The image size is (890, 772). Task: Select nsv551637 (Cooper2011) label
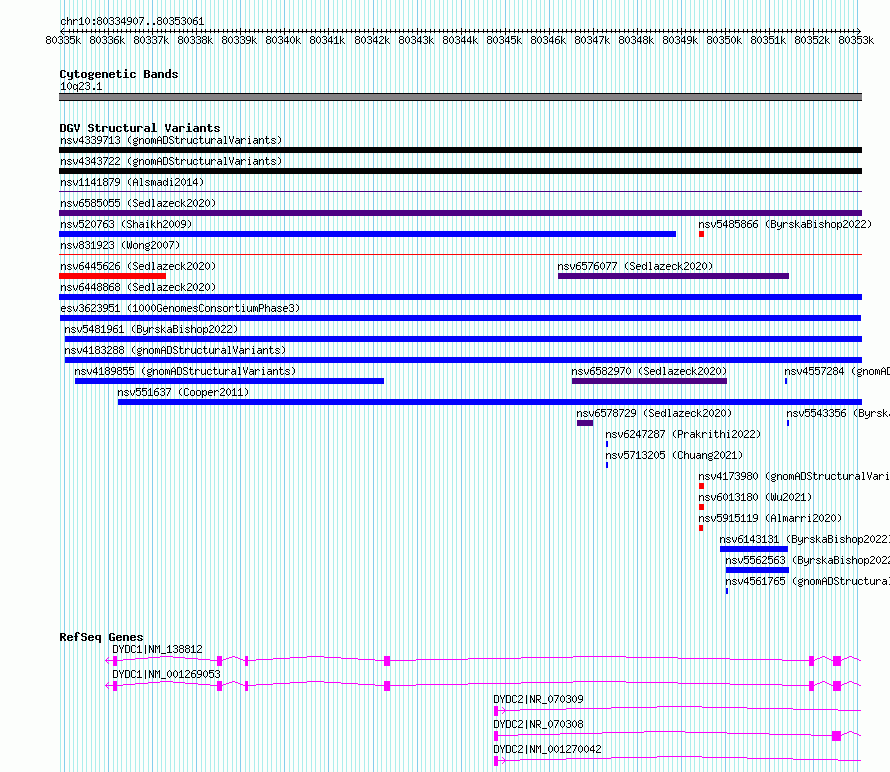[x=183, y=392]
